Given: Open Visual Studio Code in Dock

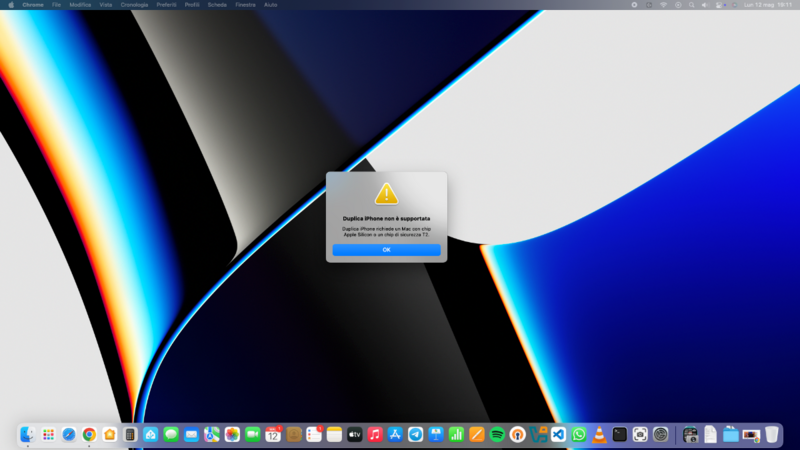Looking at the screenshot, I should 558,434.
